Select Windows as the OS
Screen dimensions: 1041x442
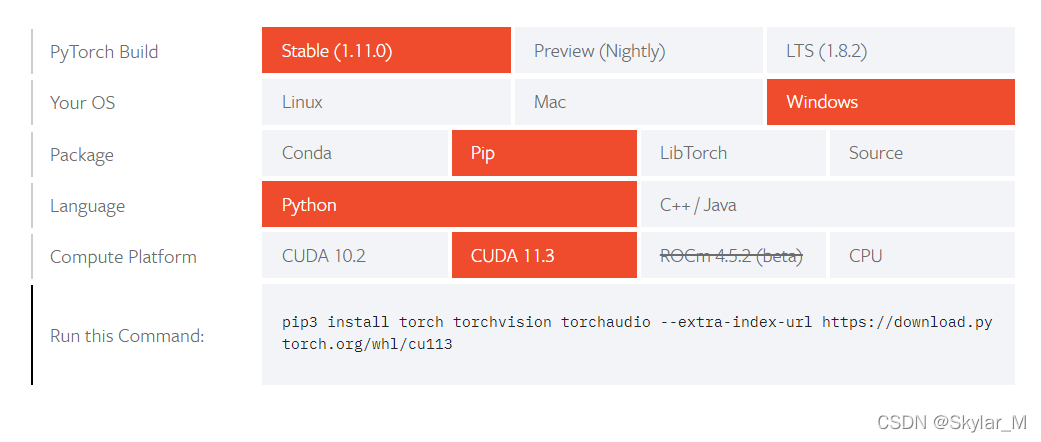(890, 102)
